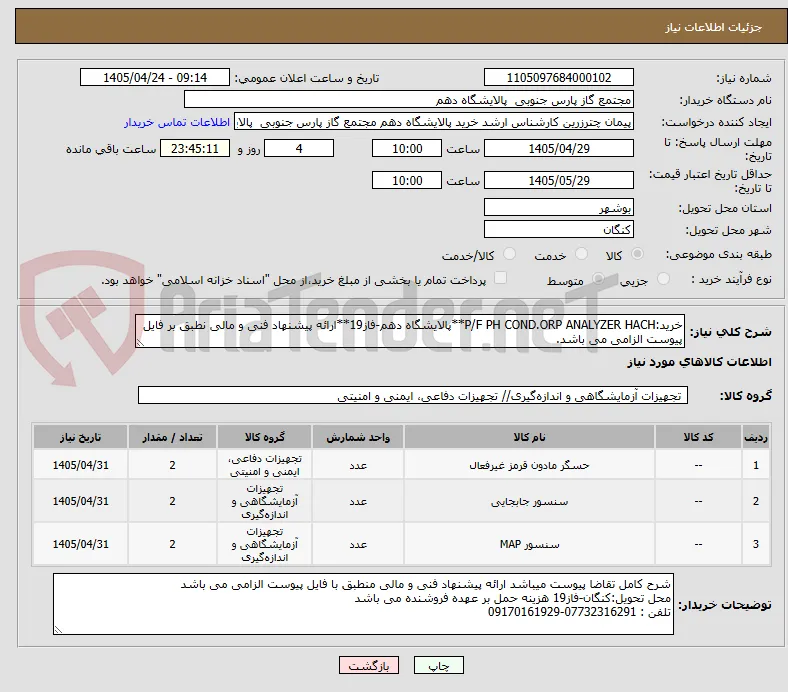Image resolution: width=788 pixels, height=692 pixels.
Task: Click the buyer name field مجتمع گاز پارس جنوبی
Action: click(409, 100)
